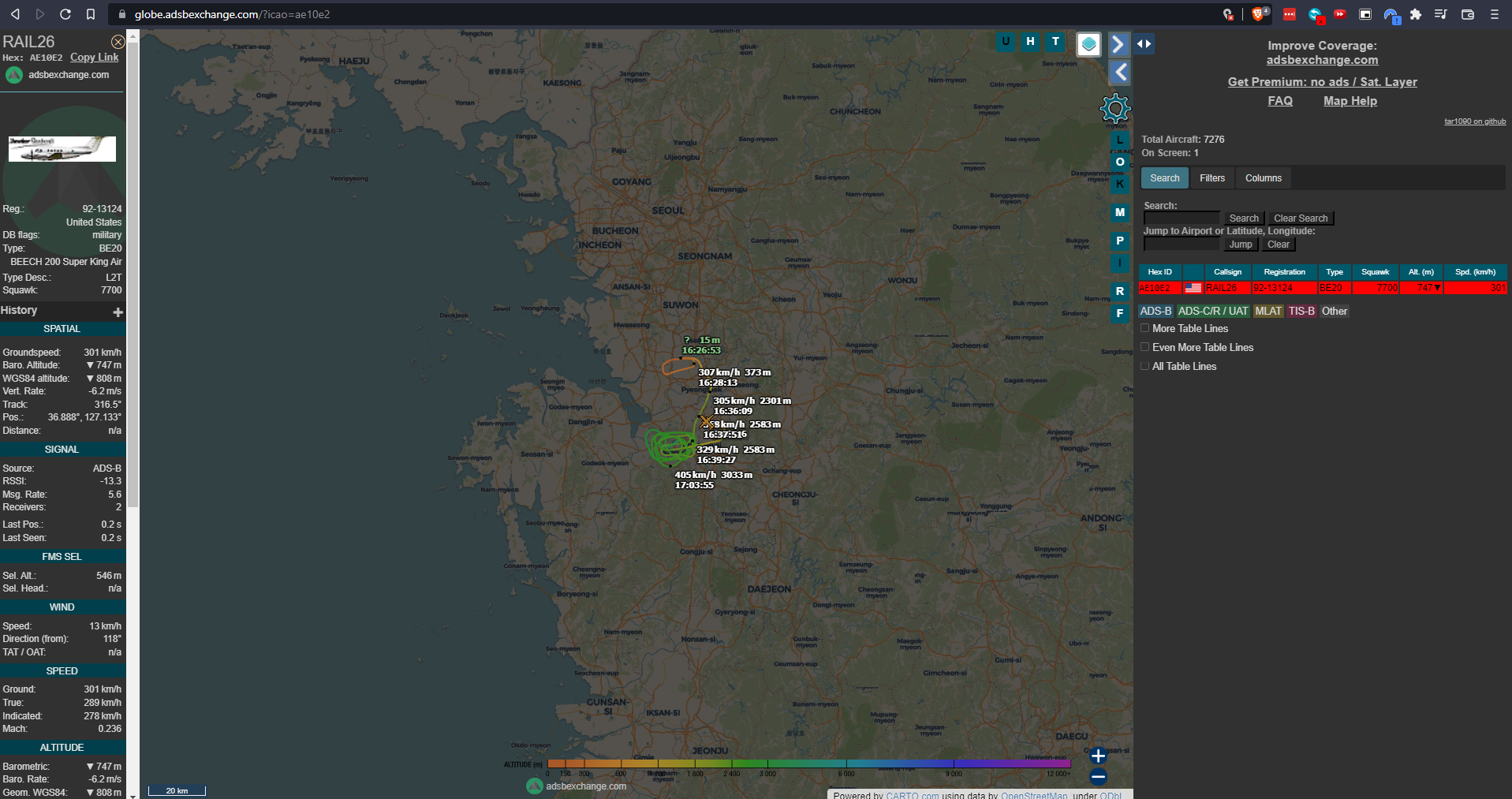Image resolution: width=1512 pixels, height=799 pixels.
Task: Toggle the ADS-B source filter
Action: coord(1156,312)
